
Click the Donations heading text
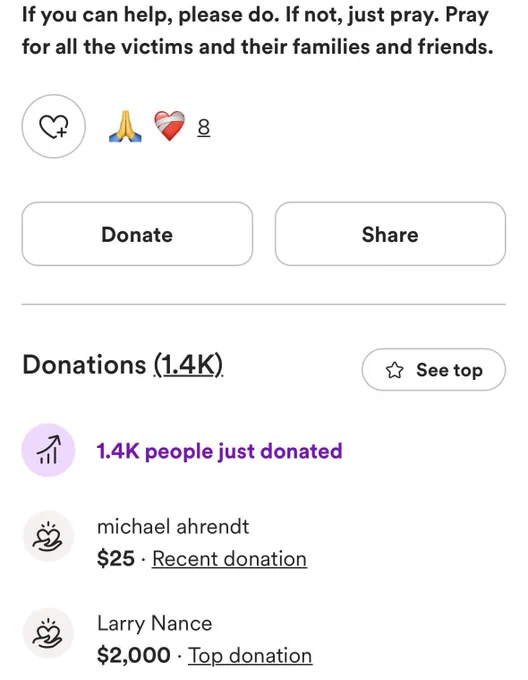[x=84, y=365]
